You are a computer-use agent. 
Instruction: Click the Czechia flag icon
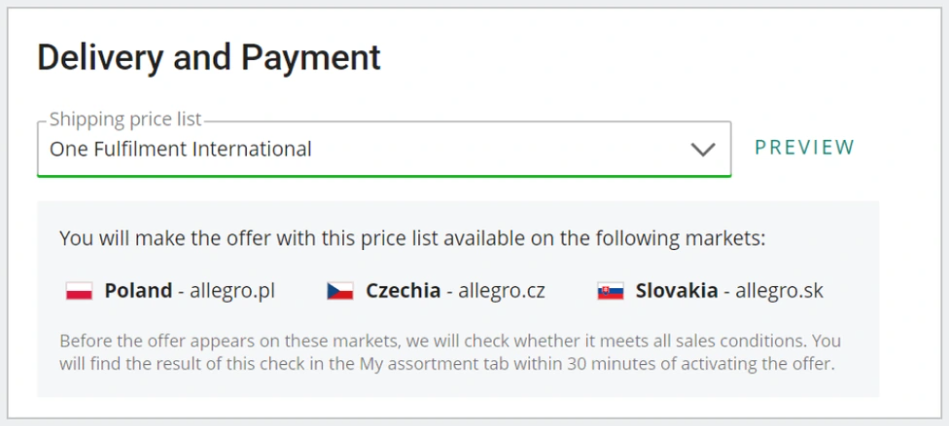(x=340, y=292)
